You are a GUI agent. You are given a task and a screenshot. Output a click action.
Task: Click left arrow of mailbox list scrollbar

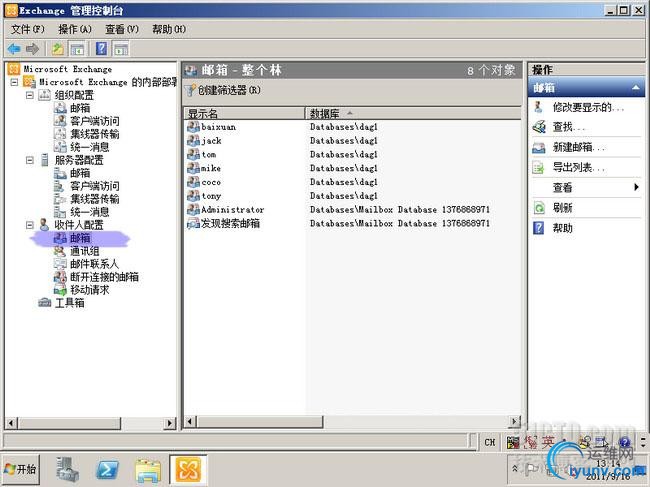coord(190,422)
